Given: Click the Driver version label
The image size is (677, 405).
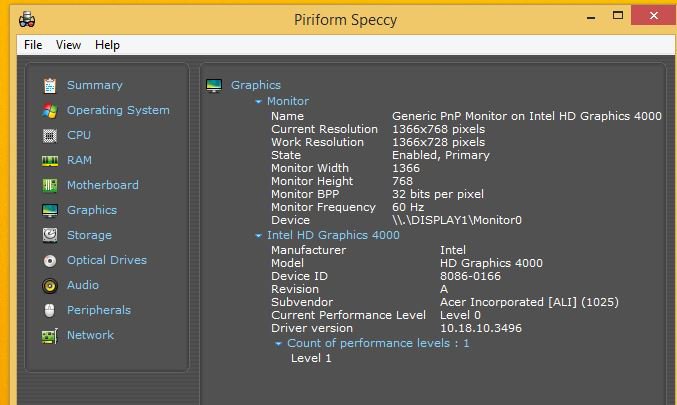Looking at the screenshot, I should [x=312, y=328].
